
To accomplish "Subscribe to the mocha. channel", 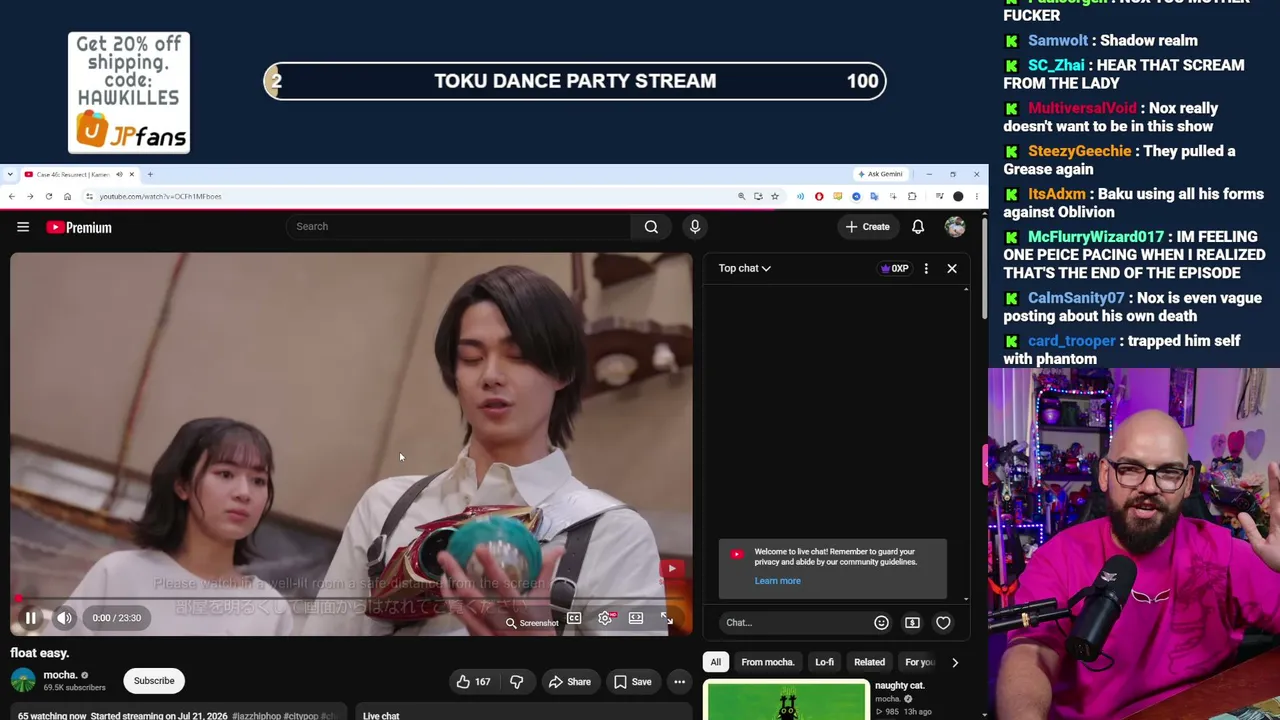I will coord(154,681).
